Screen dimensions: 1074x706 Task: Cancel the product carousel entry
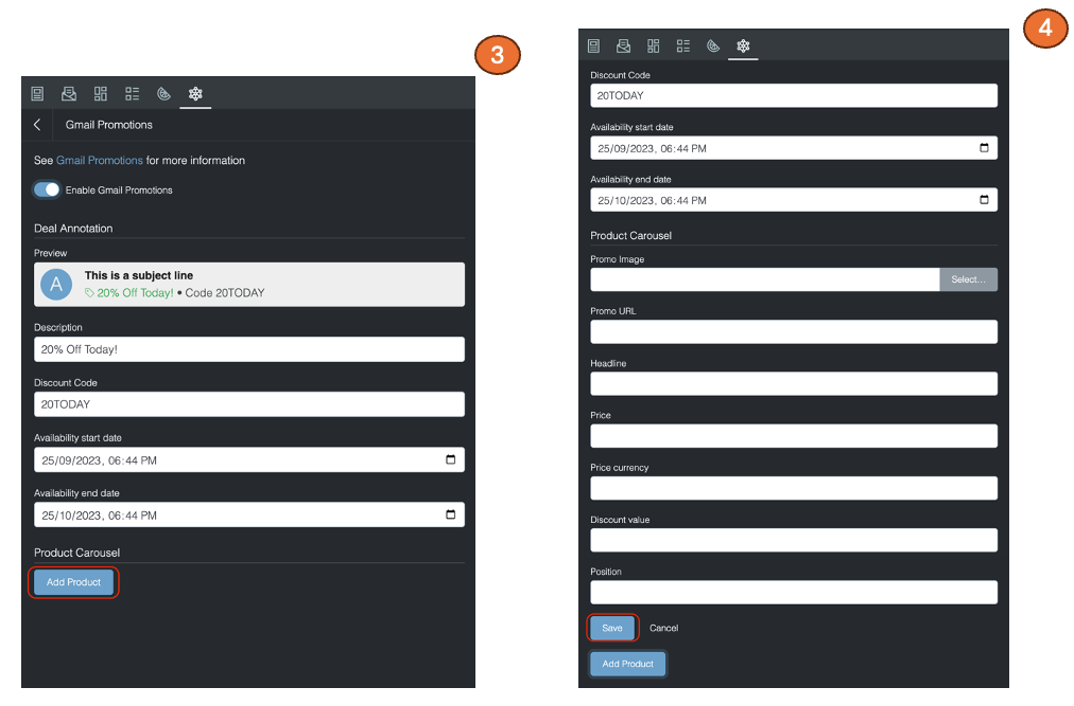click(664, 628)
